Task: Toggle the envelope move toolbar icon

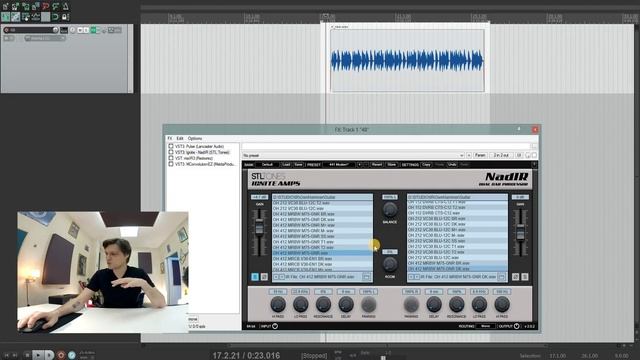Action: 36,17
